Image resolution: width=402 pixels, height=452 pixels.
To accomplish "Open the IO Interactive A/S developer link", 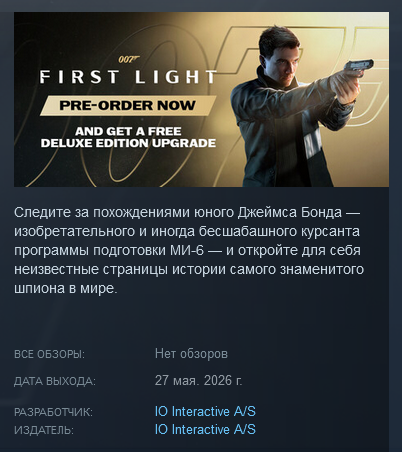I will (205, 411).
